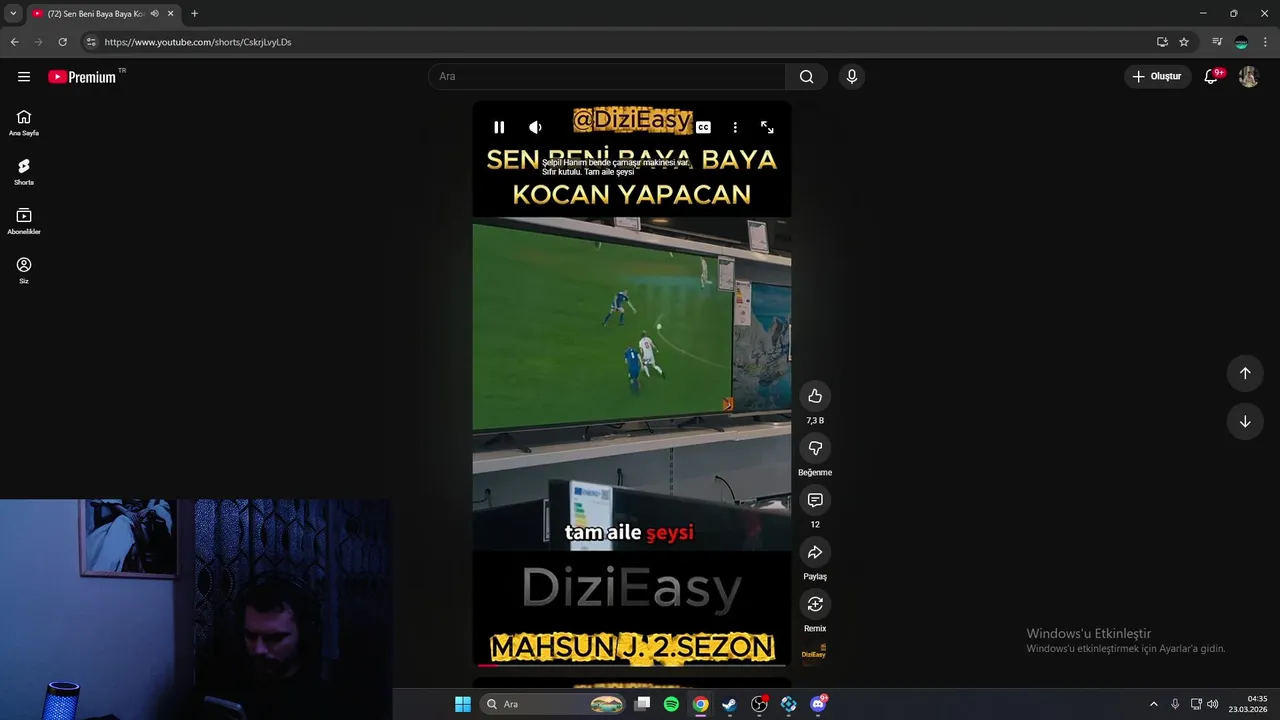Close the YouTube browser tab
The width and height of the screenshot is (1280, 720).
click(x=171, y=13)
